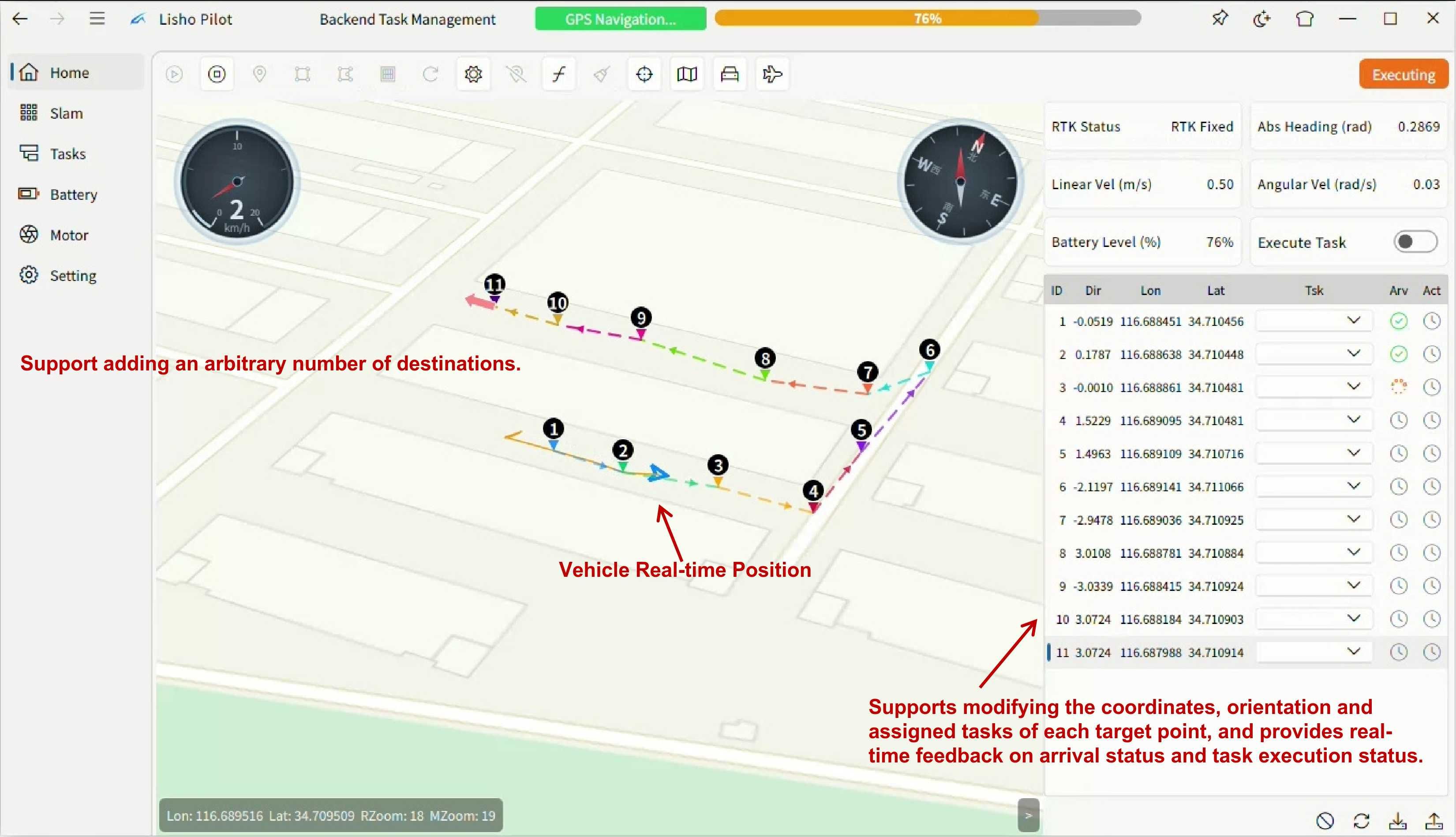Screen dimensions: 1456x837
Task: Toggle the dark mode moon icon
Action: (x=1262, y=19)
